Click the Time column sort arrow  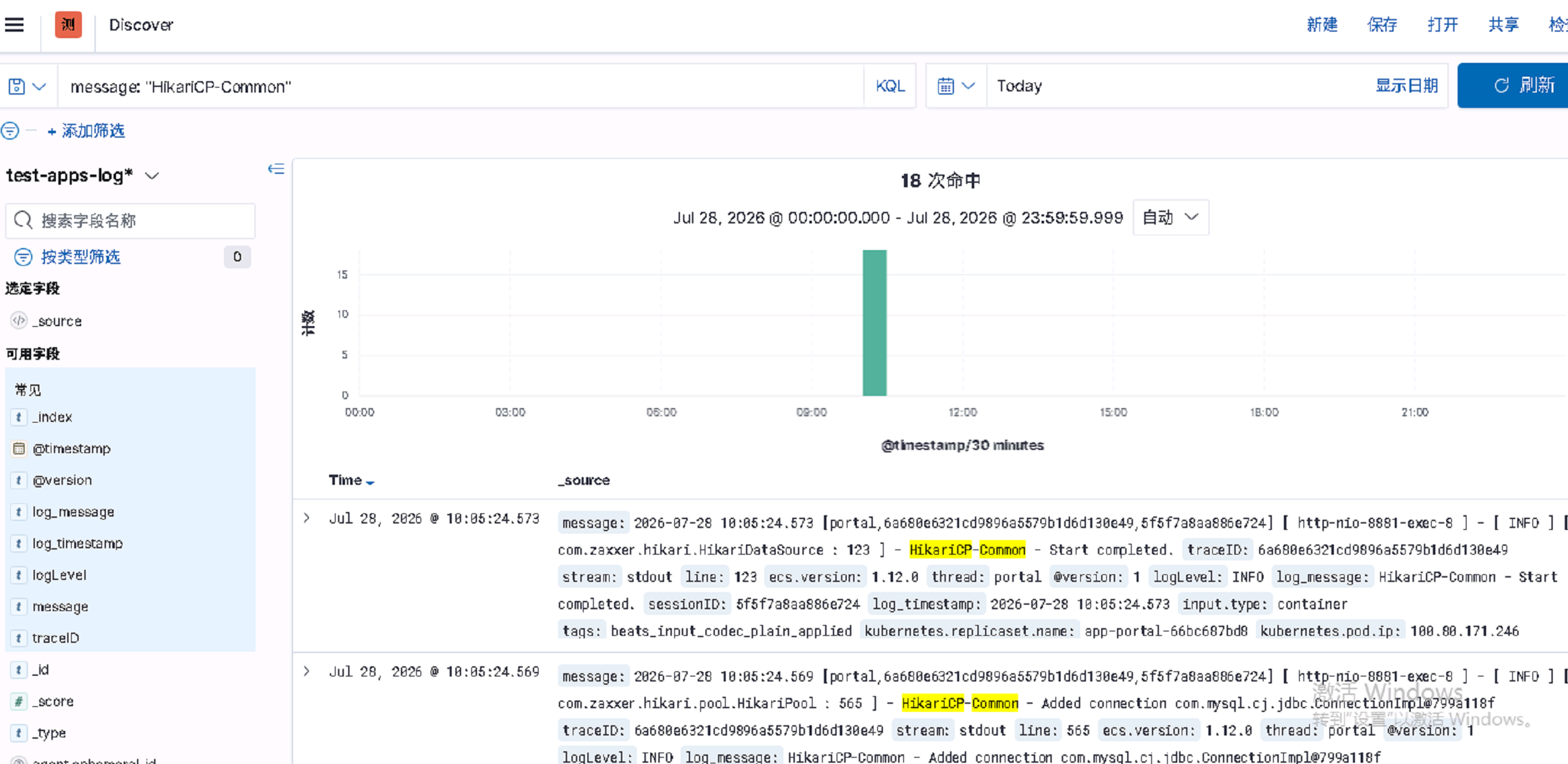[x=370, y=482]
